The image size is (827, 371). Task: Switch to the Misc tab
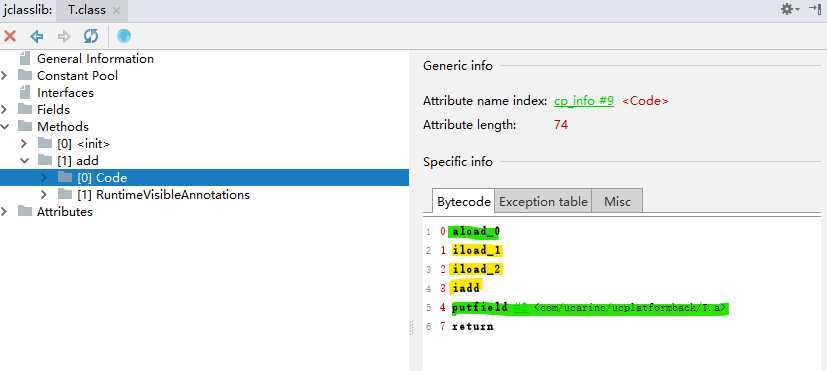pos(617,202)
